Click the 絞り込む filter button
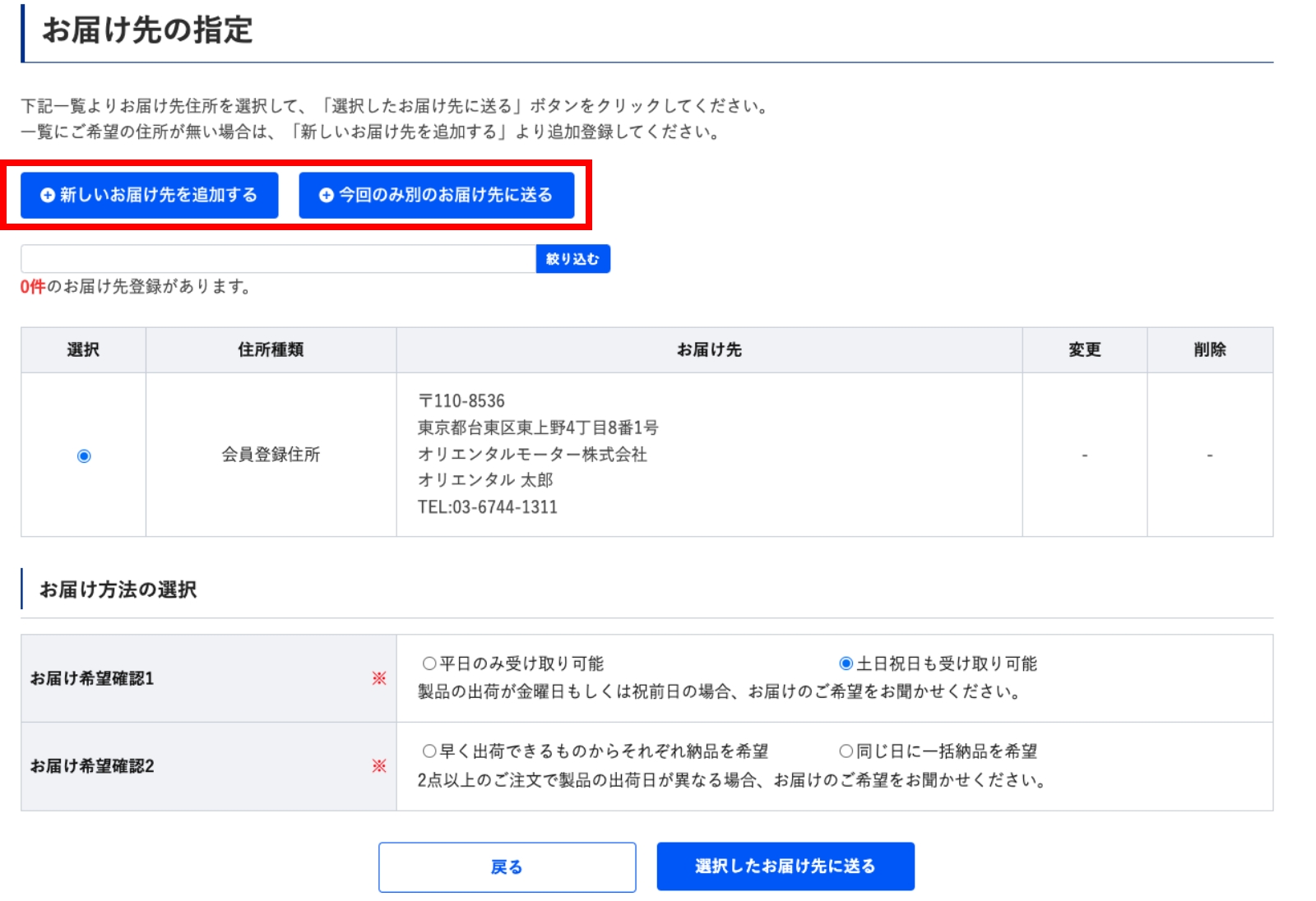 (x=572, y=259)
